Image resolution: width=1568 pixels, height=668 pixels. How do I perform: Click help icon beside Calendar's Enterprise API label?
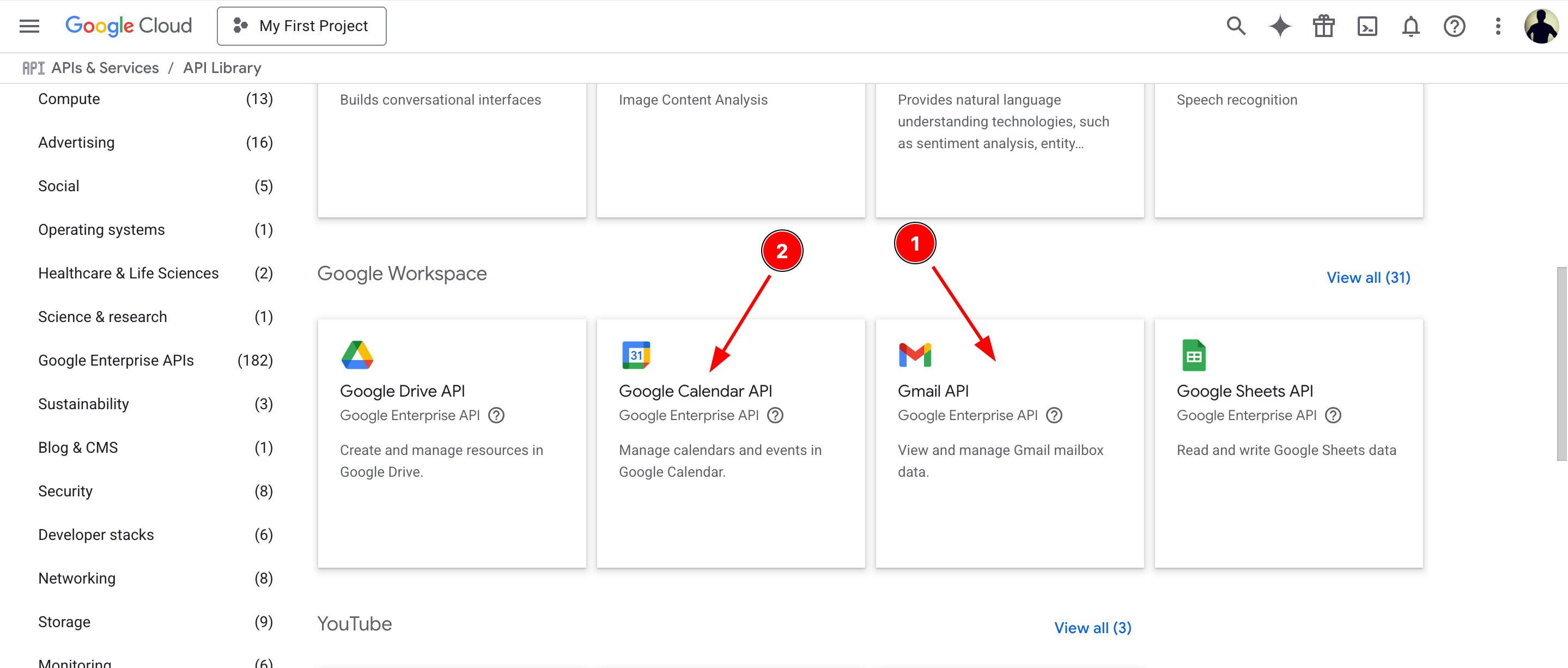(x=775, y=415)
